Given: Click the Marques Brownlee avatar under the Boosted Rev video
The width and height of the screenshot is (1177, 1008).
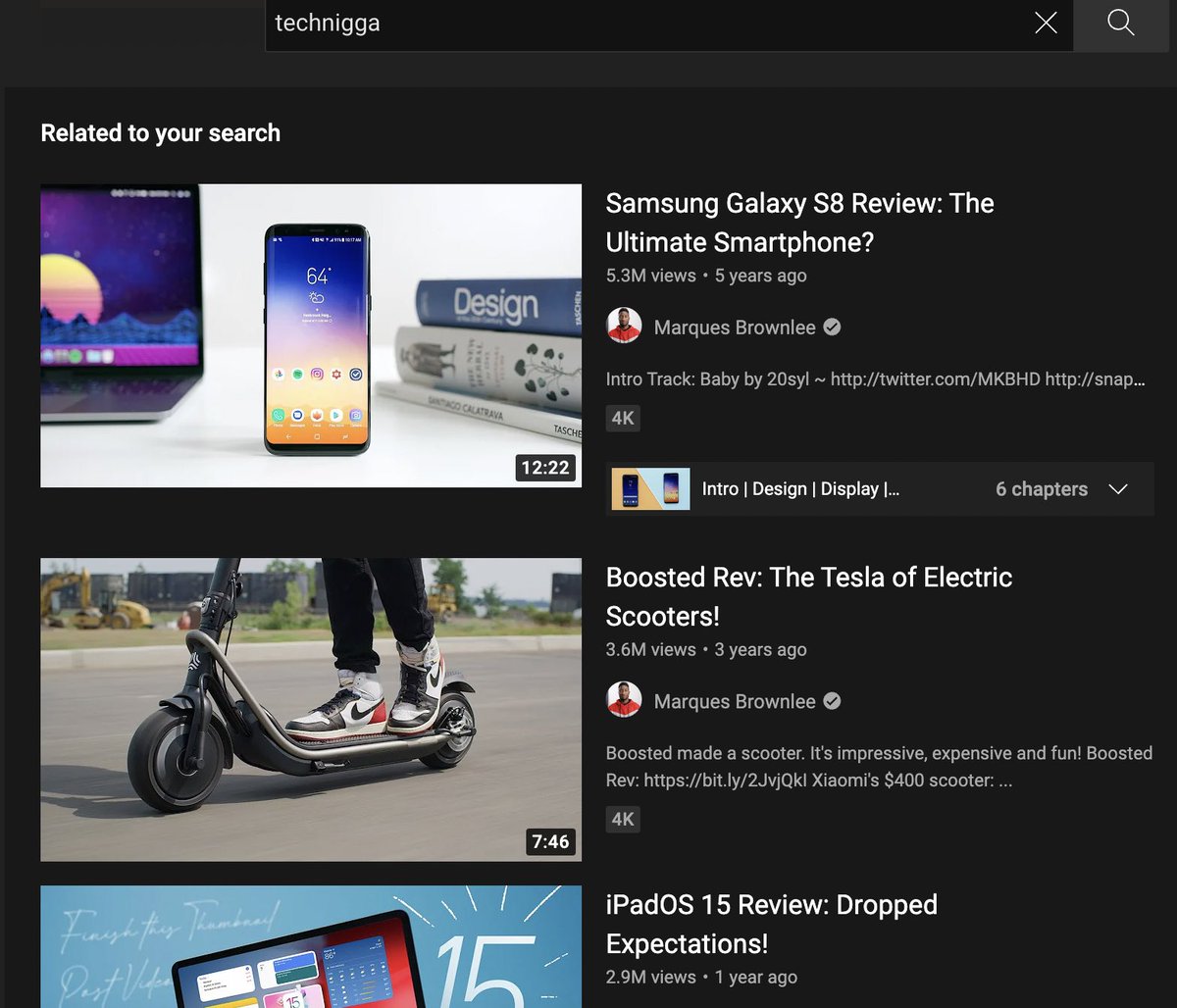Looking at the screenshot, I should pyautogui.click(x=624, y=701).
